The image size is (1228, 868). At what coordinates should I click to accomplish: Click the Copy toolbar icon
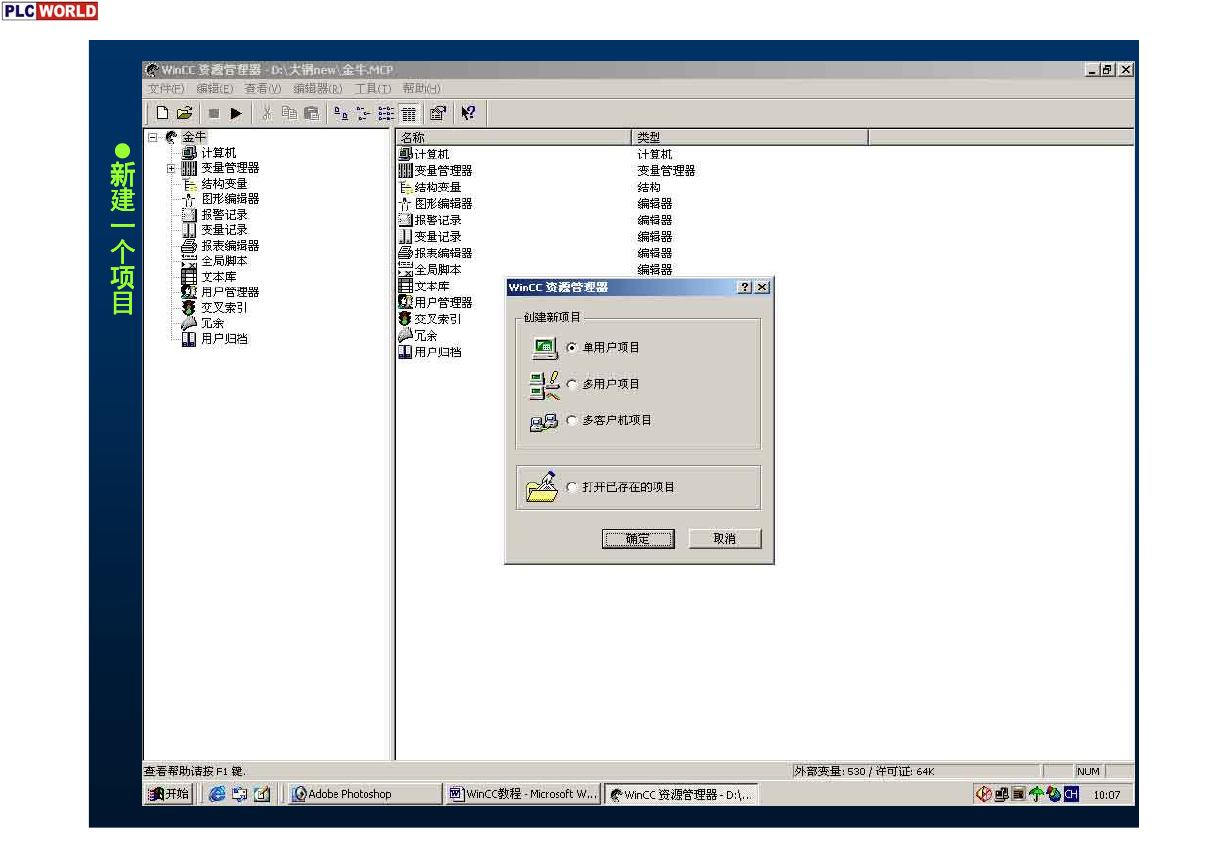coord(289,114)
